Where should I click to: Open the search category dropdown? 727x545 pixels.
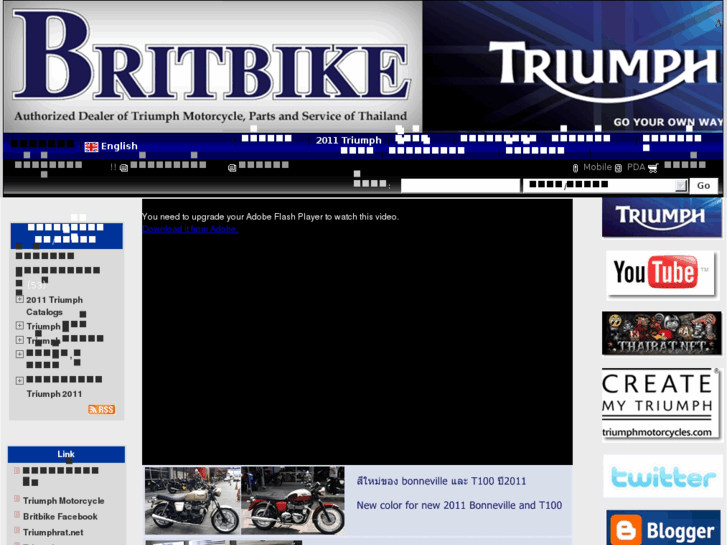[605, 186]
